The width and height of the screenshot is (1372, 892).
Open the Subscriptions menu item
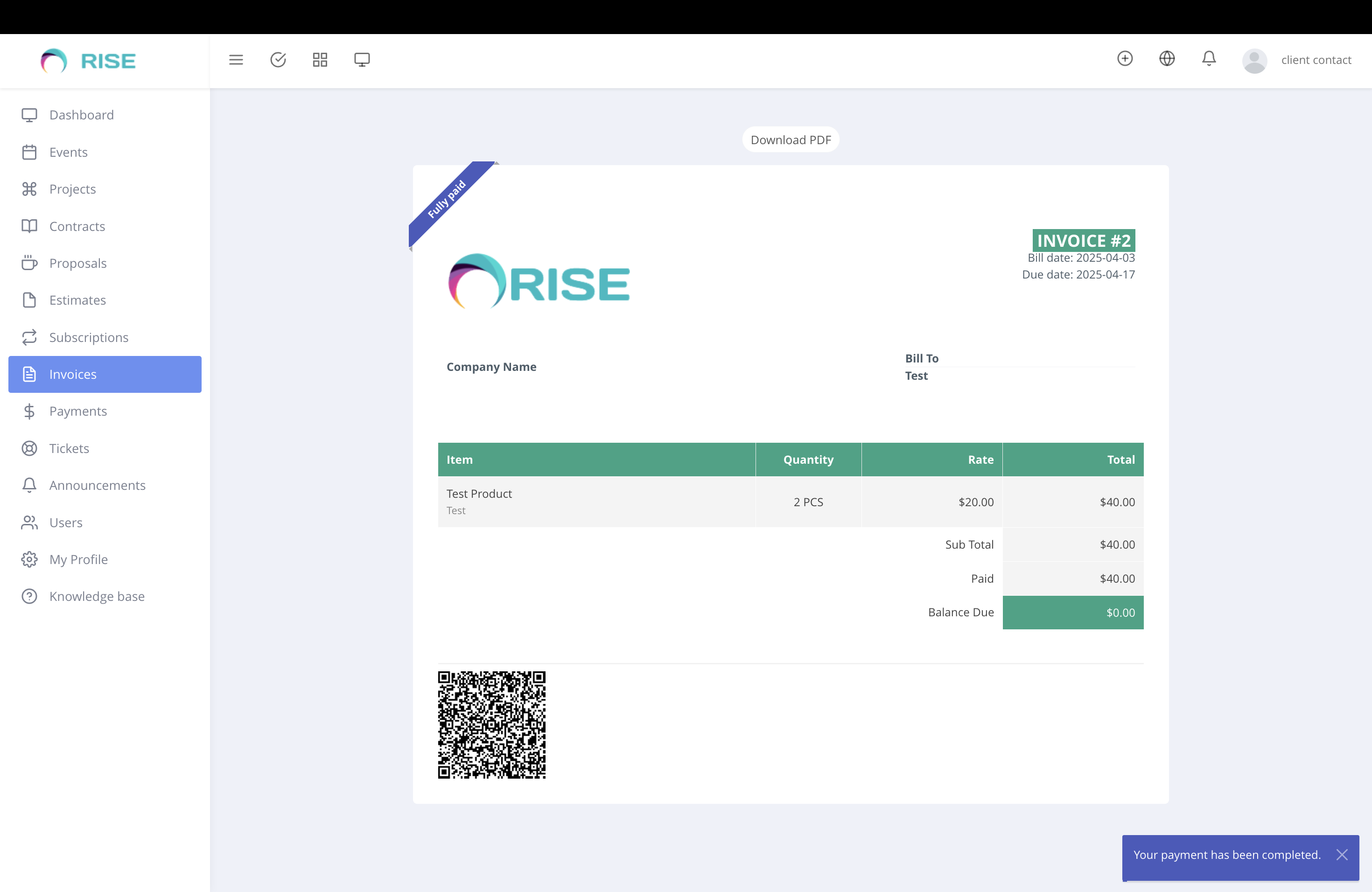88,337
